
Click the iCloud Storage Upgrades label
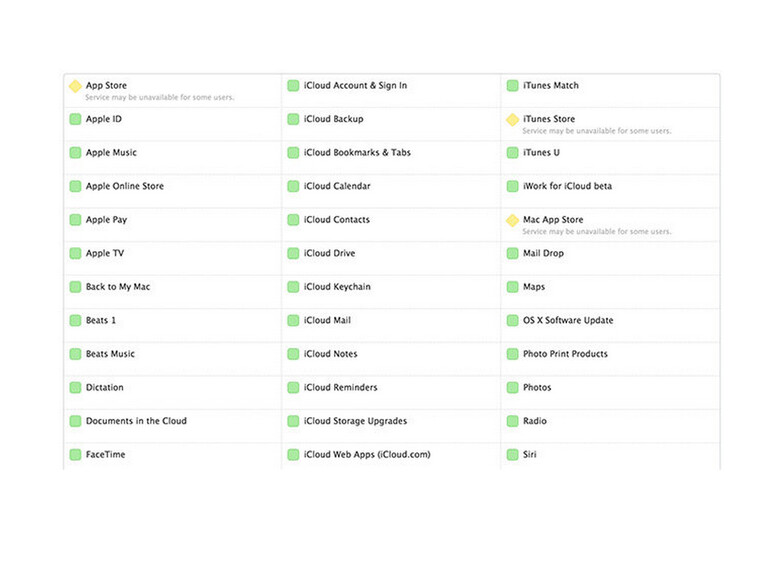355,421
